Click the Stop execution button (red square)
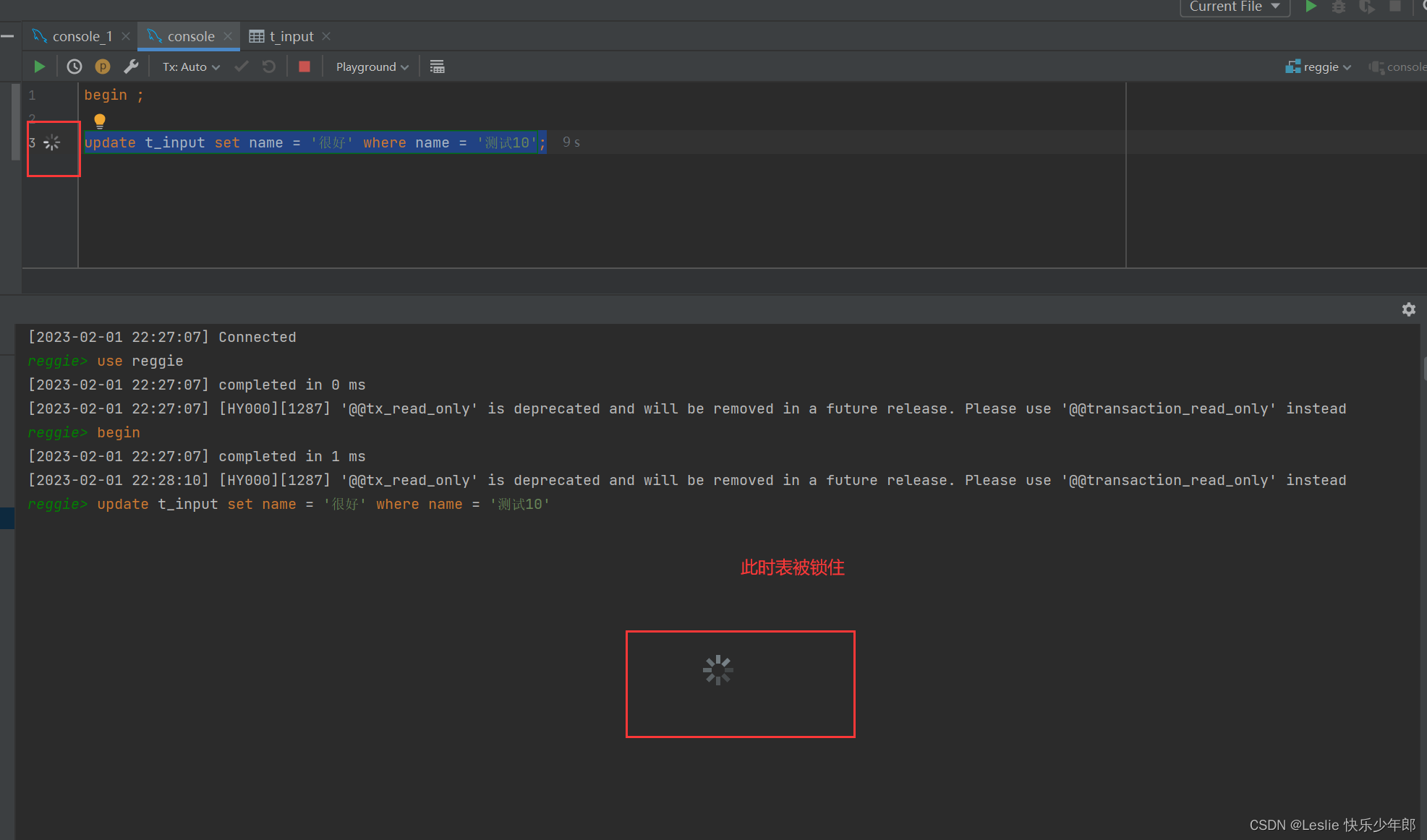The width and height of the screenshot is (1427, 840). 305,67
